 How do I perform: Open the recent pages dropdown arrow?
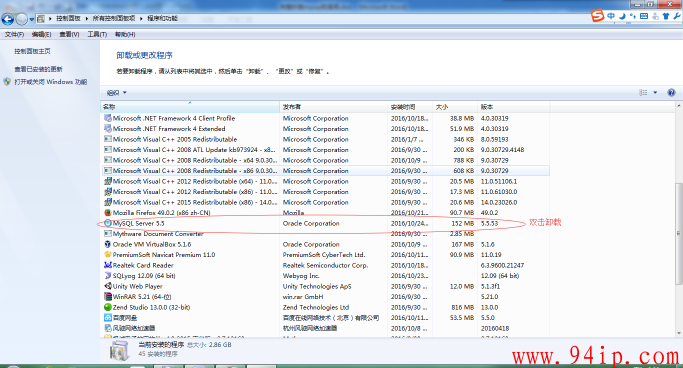coord(31,19)
